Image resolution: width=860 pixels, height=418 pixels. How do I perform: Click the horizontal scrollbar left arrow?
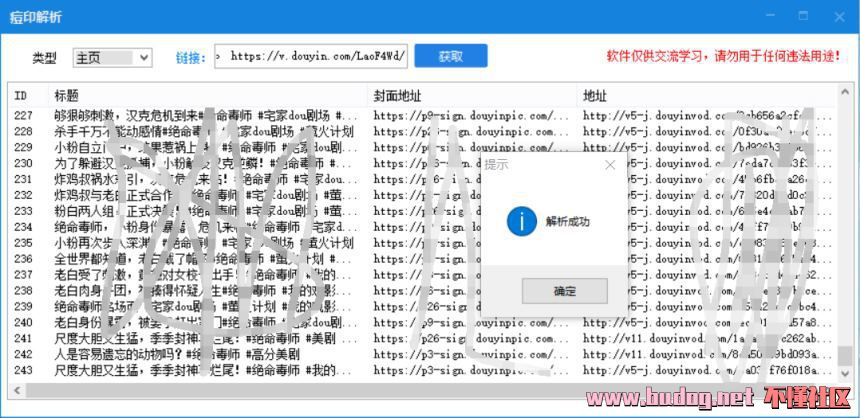16,391
